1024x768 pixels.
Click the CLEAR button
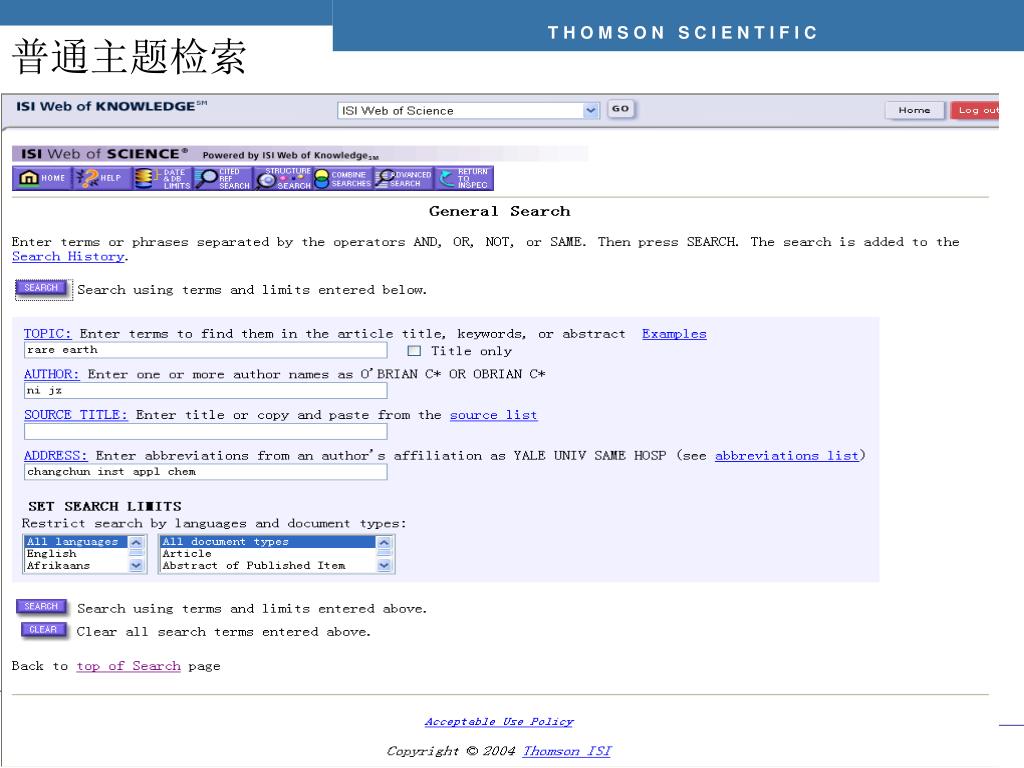pos(42,630)
